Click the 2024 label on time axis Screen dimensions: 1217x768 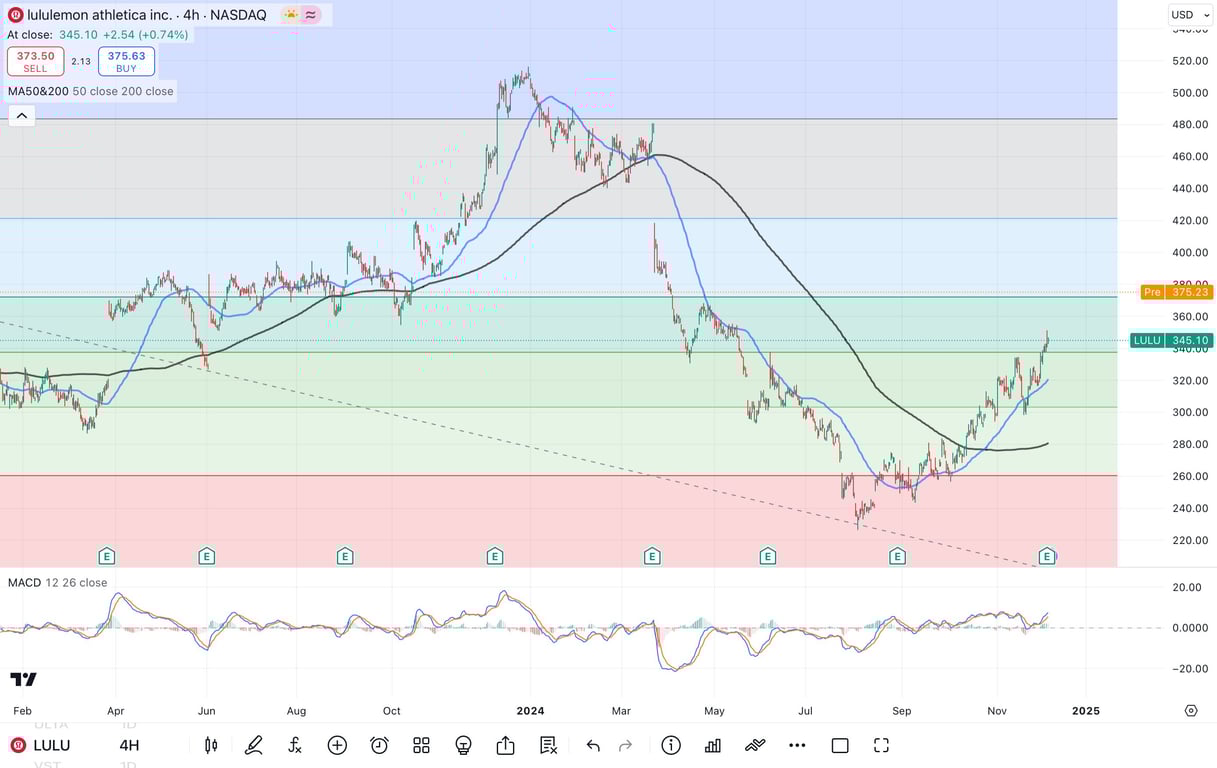tap(530, 711)
